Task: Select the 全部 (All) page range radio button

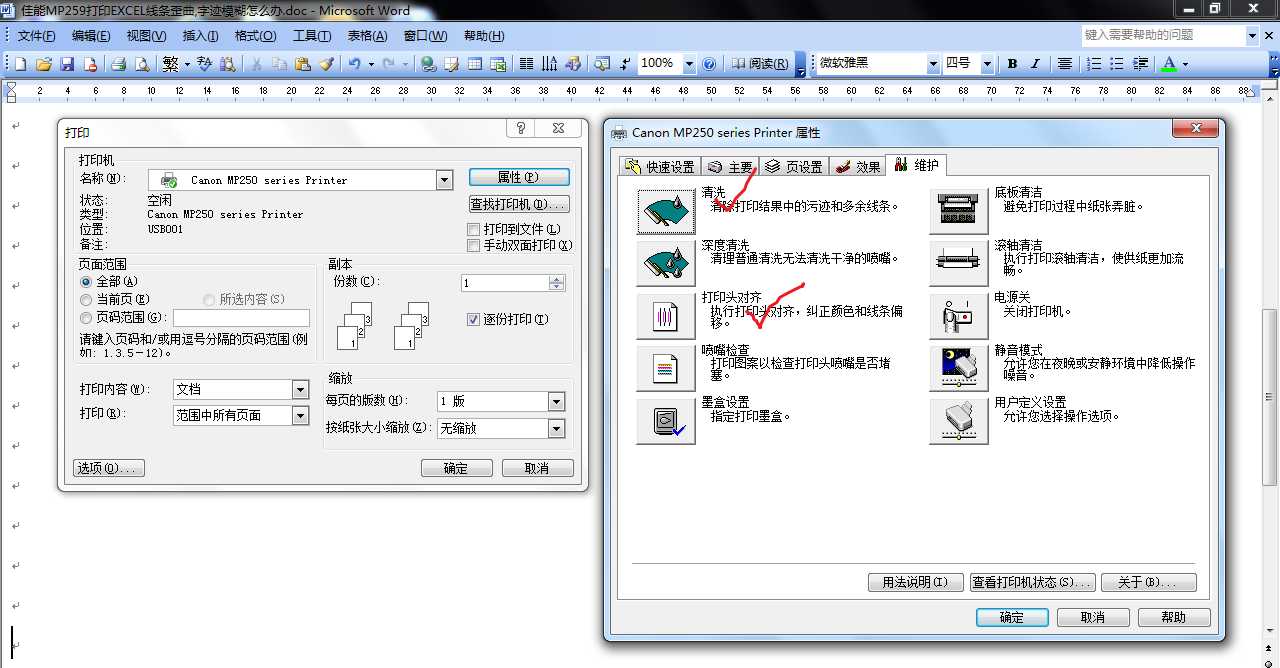Action: pyautogui.click(x=86, y=282)
